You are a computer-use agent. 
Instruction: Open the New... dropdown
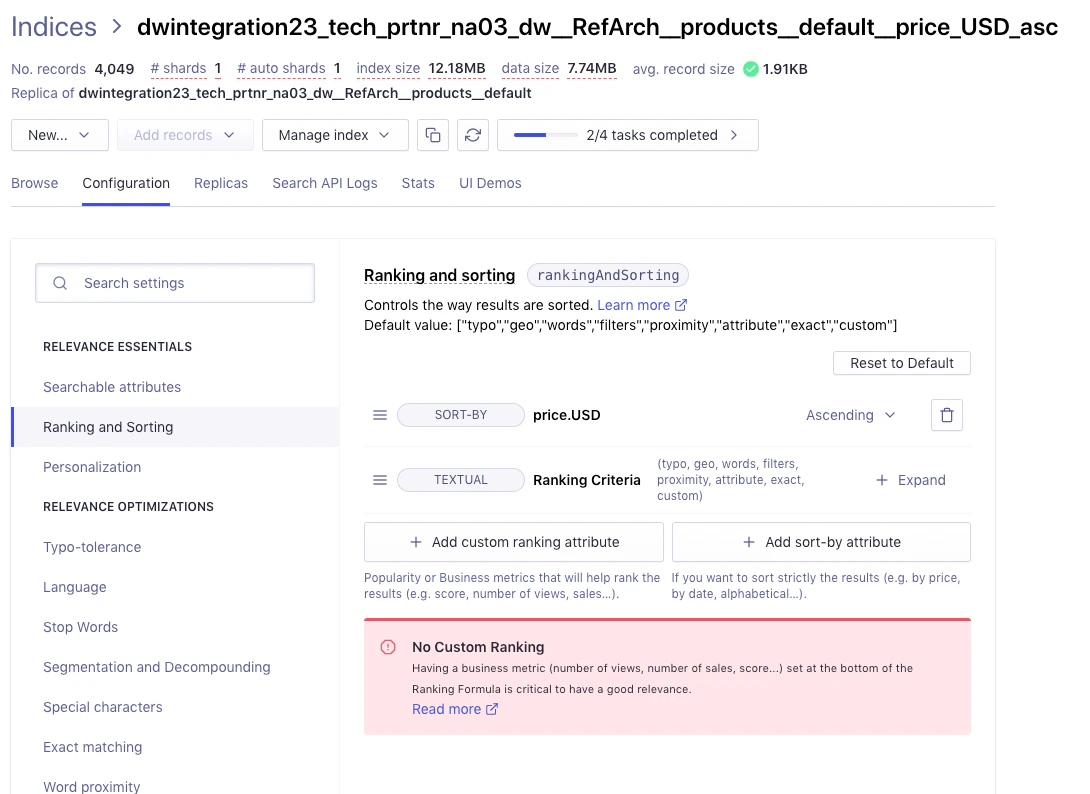(x=59, y=134)
